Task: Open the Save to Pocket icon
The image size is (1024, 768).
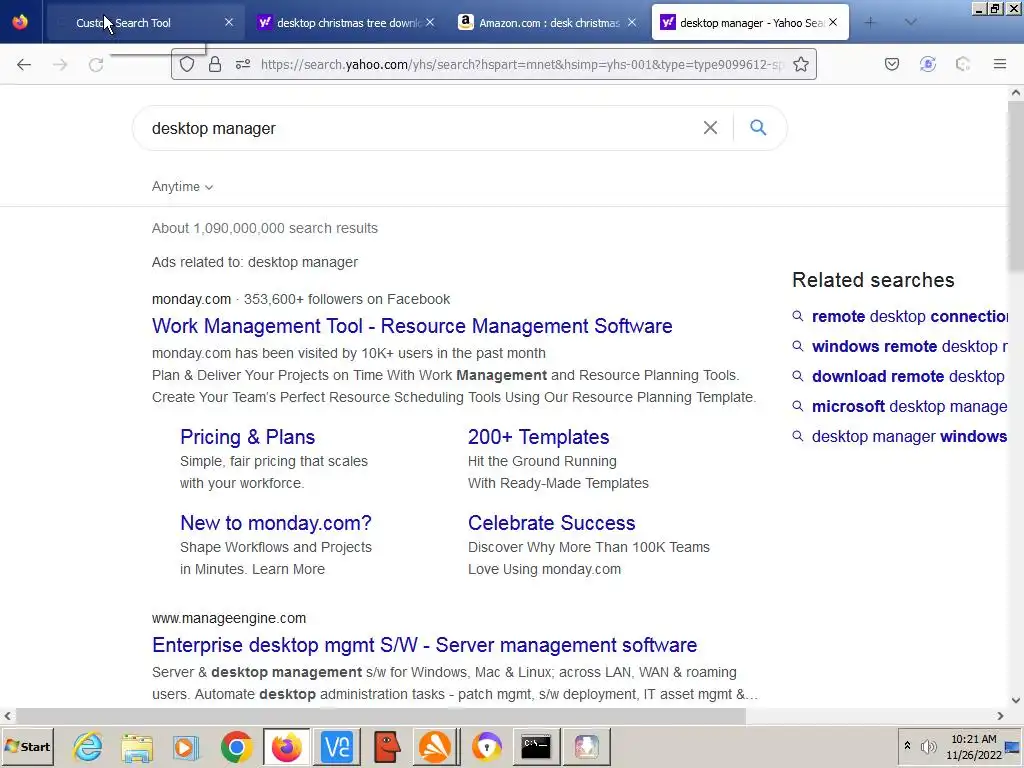Action: point(892,64)
